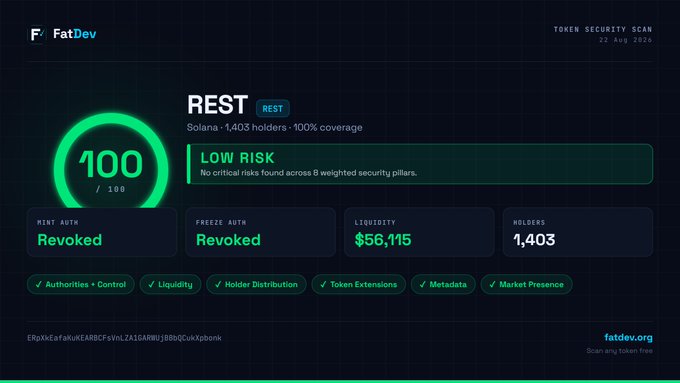Screen dimensions: 680x383
Task: Click the Authorities + Control pill
Action: tap(81, 285)
